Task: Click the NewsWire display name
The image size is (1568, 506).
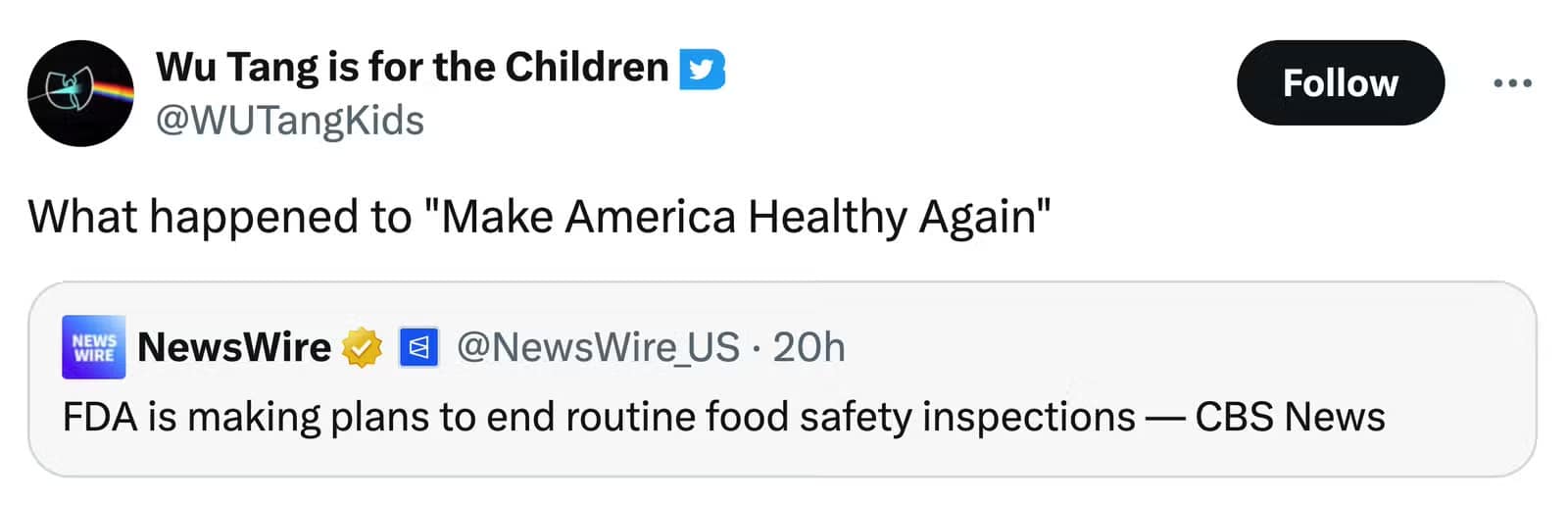Action: pos(234,347)
